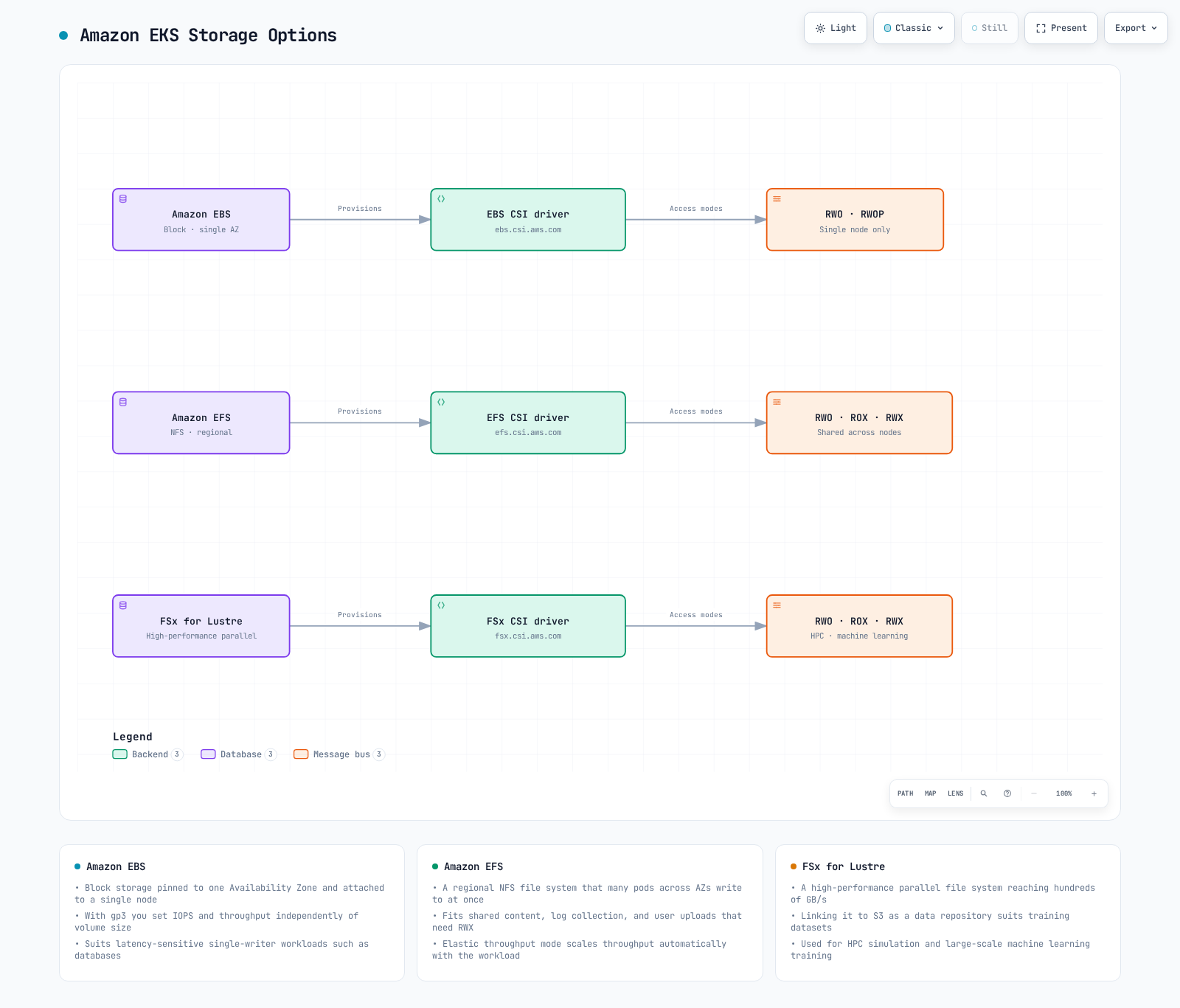Open the Export dropdown menu
Screen dimensions: 1180x1008
coord(1136,28)
